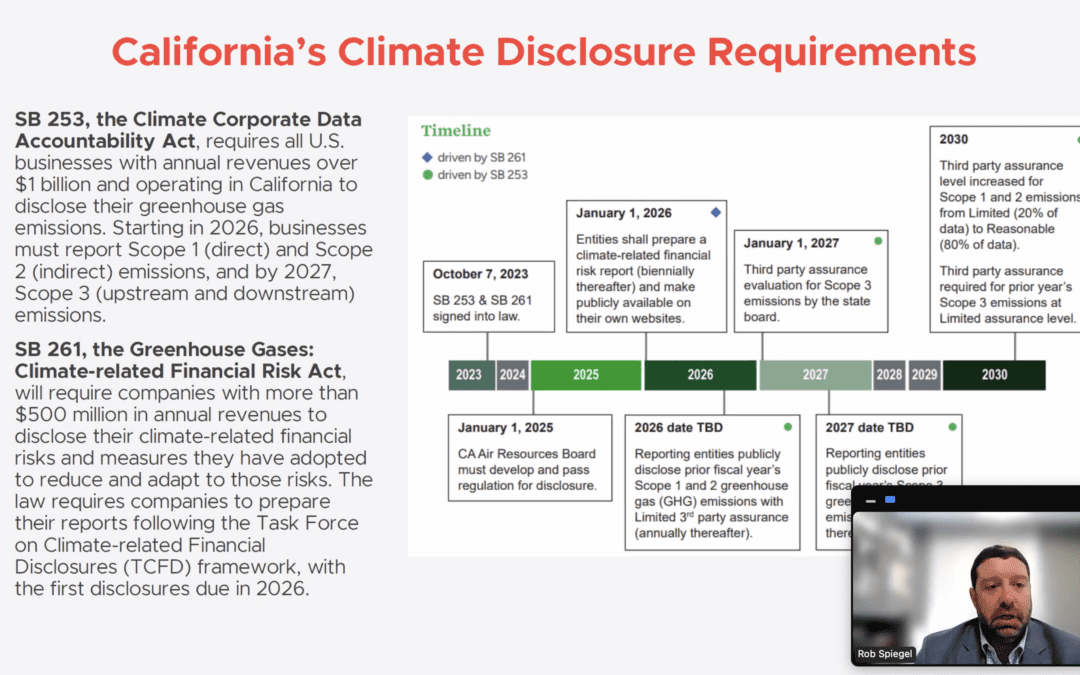Click the green dot in the January 1, 2027 box
Screen dimensions: 1080x675
[x=878, y=241]
